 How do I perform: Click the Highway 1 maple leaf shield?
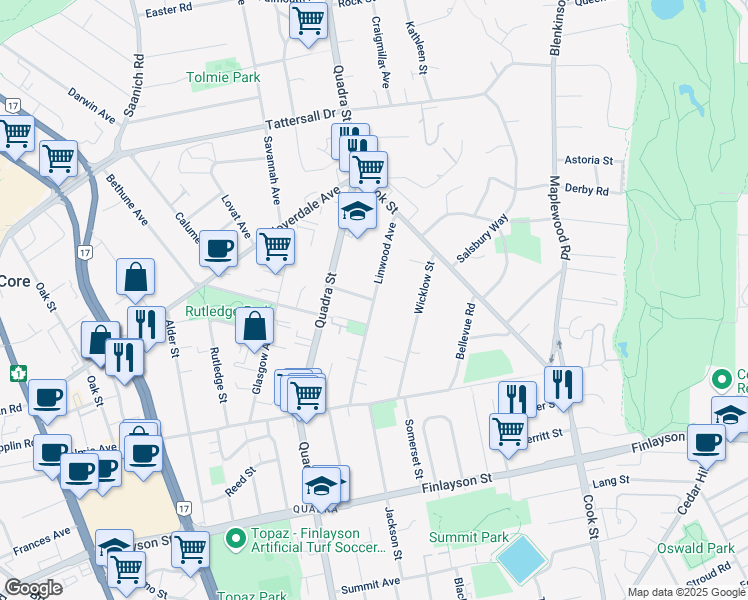point(18,373)
